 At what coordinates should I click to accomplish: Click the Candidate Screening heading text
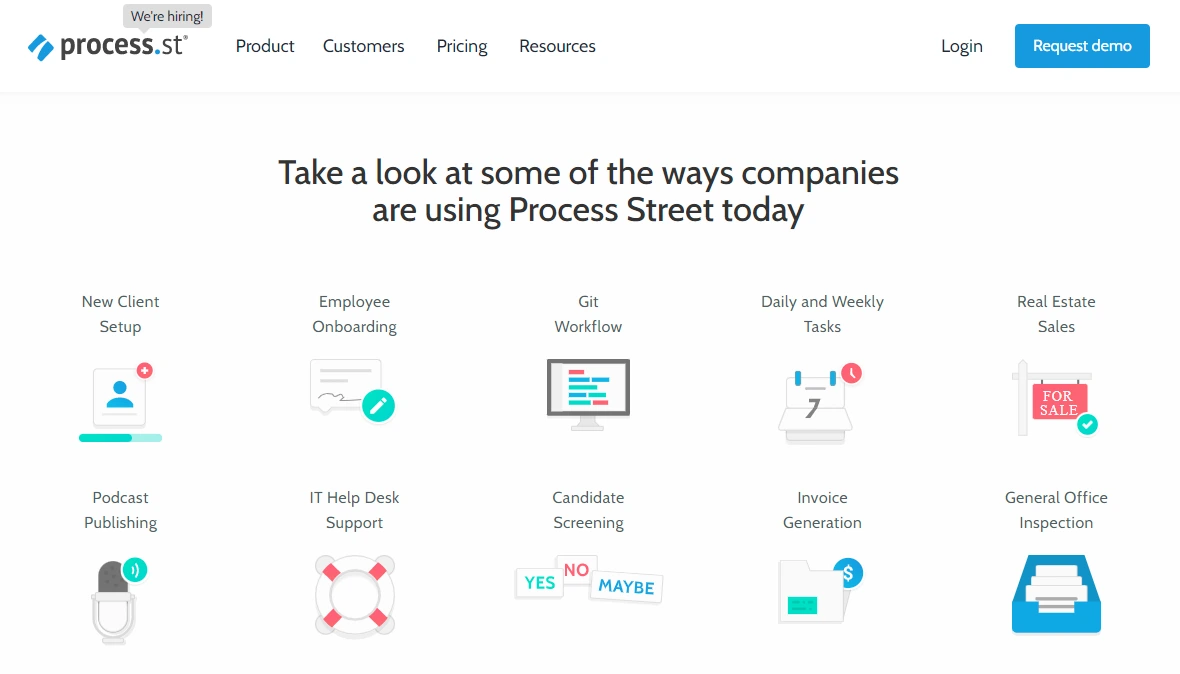click(x=588, y=510)
